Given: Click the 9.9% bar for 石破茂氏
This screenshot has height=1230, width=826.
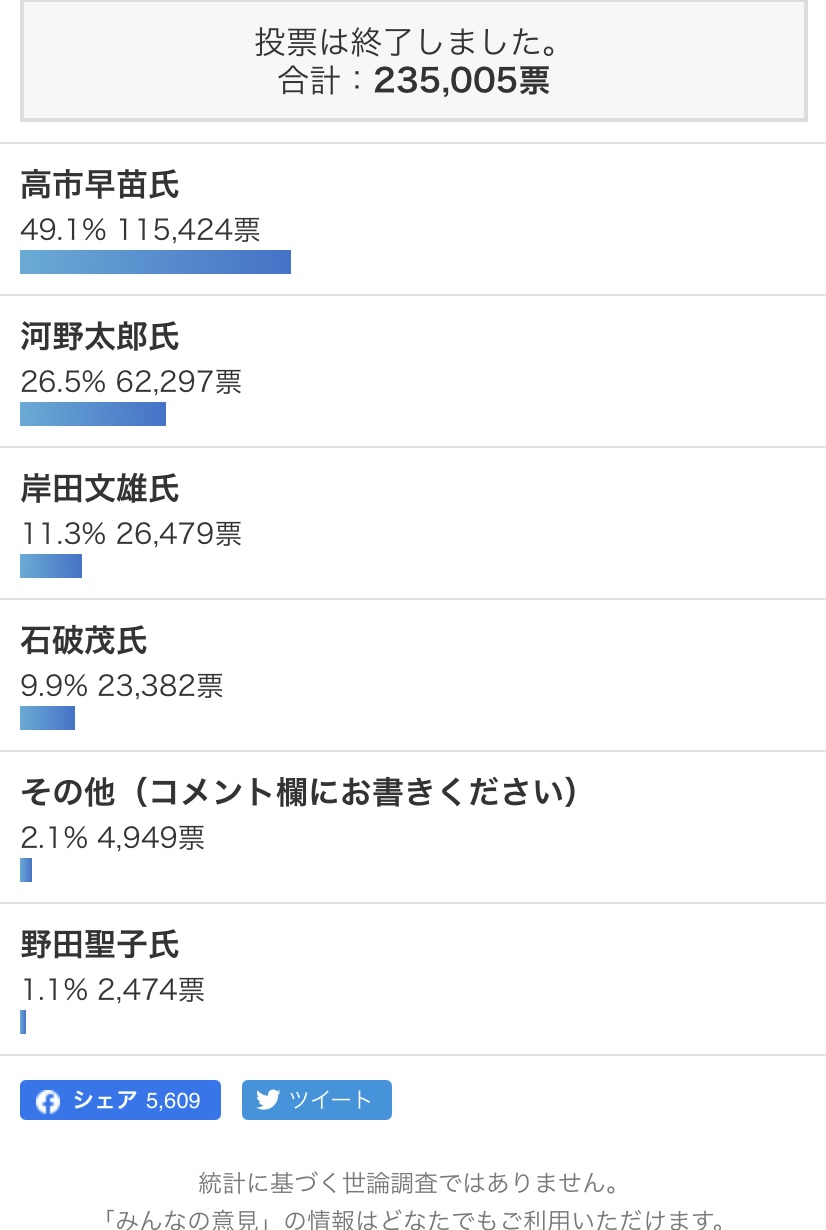Looking at the screenshot, I should (47, 718).
